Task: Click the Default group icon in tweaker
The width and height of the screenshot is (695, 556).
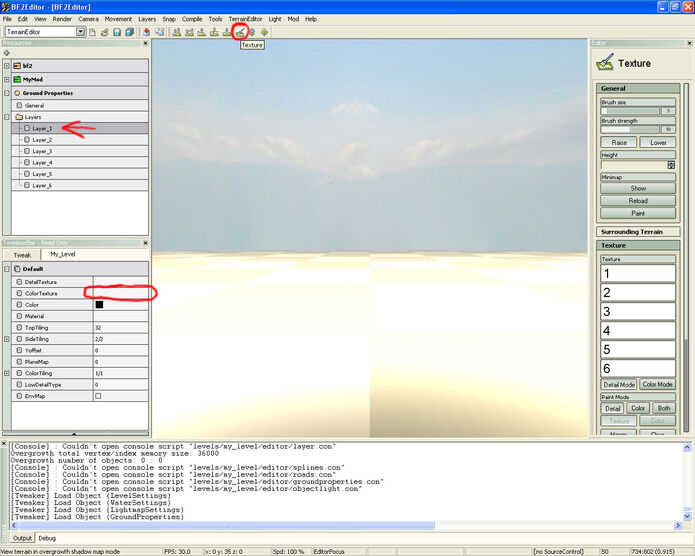Action: [17, 269]
